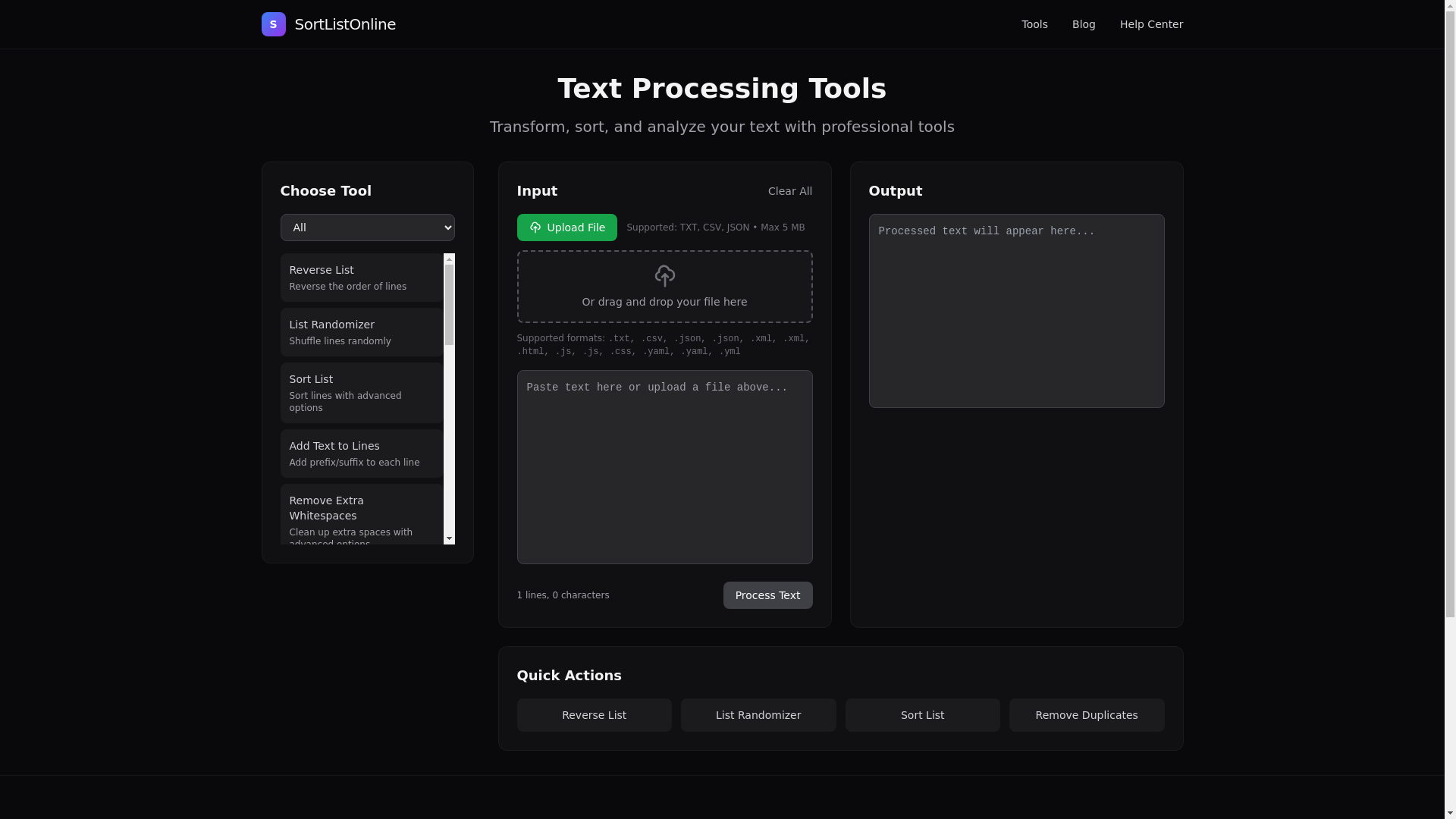Screen dimensions: 1456x819
Task: Open the Blog navigation link
Action: (1084, 24)
